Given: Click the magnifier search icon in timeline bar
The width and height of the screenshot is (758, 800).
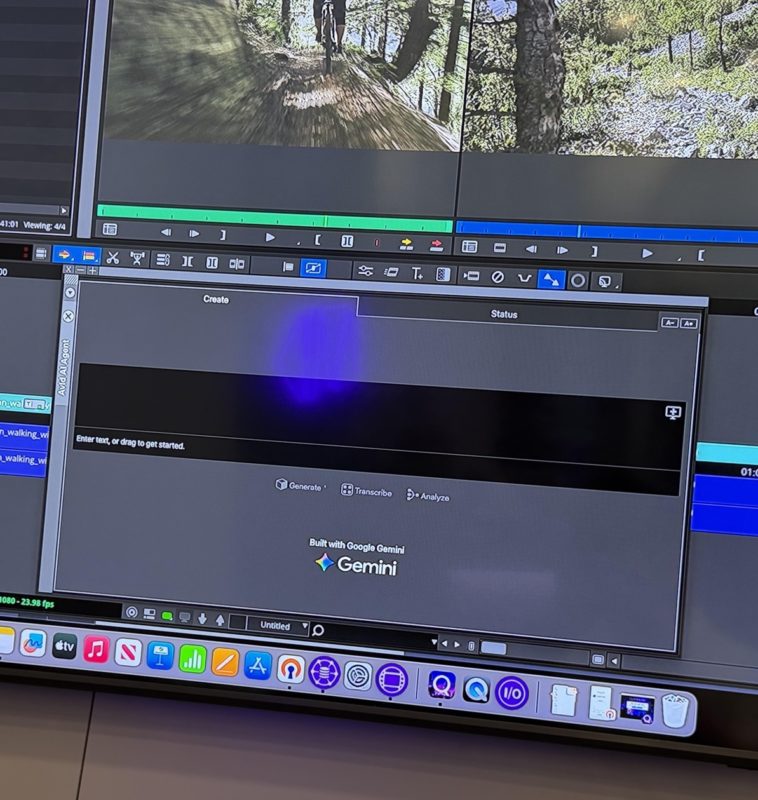Looking at the screenshot, I should pos(317,631).
